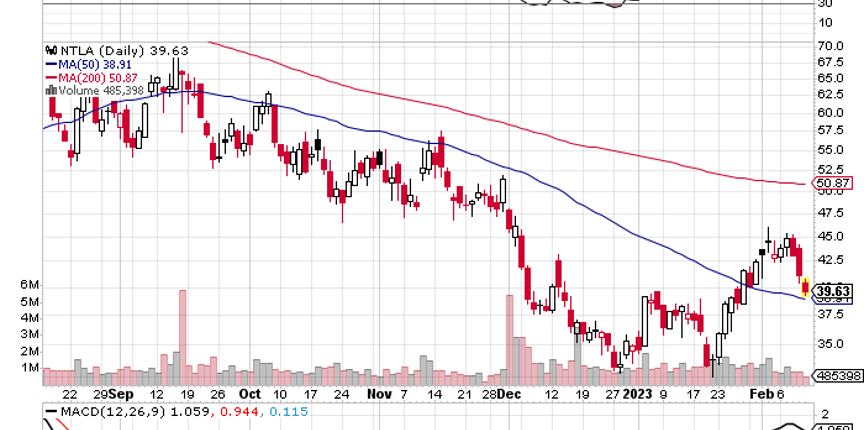
Task: Click the 39.63 current price tag
Action: tap(837, 289)
